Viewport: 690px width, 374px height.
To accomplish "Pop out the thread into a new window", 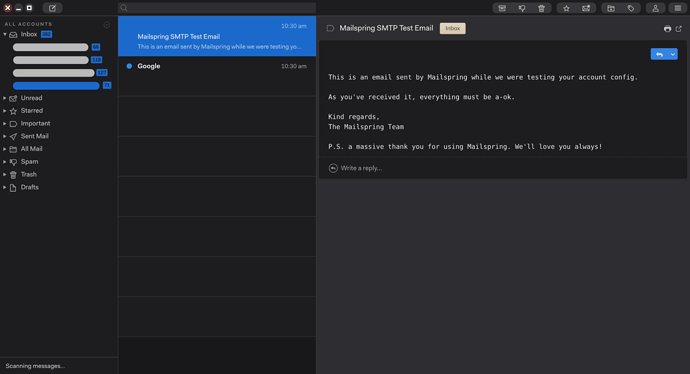I will (679, 29).
